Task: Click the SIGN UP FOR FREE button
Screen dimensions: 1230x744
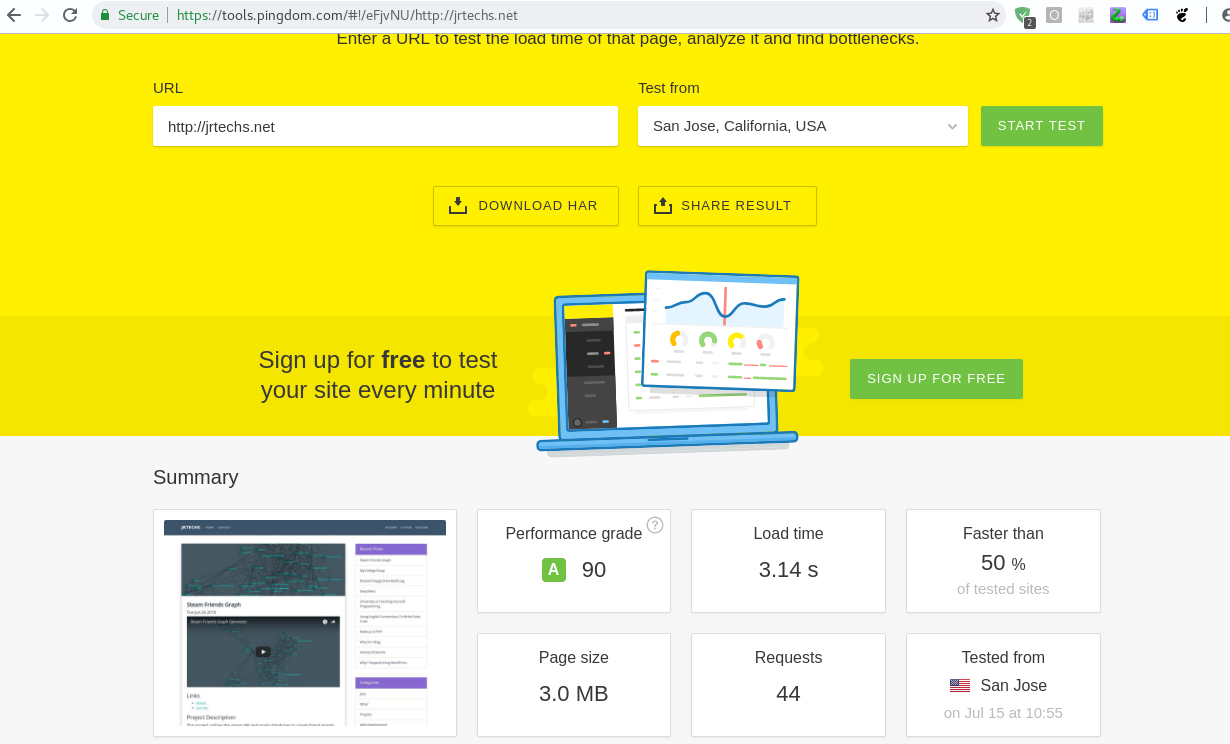Action: pos(936,379)
